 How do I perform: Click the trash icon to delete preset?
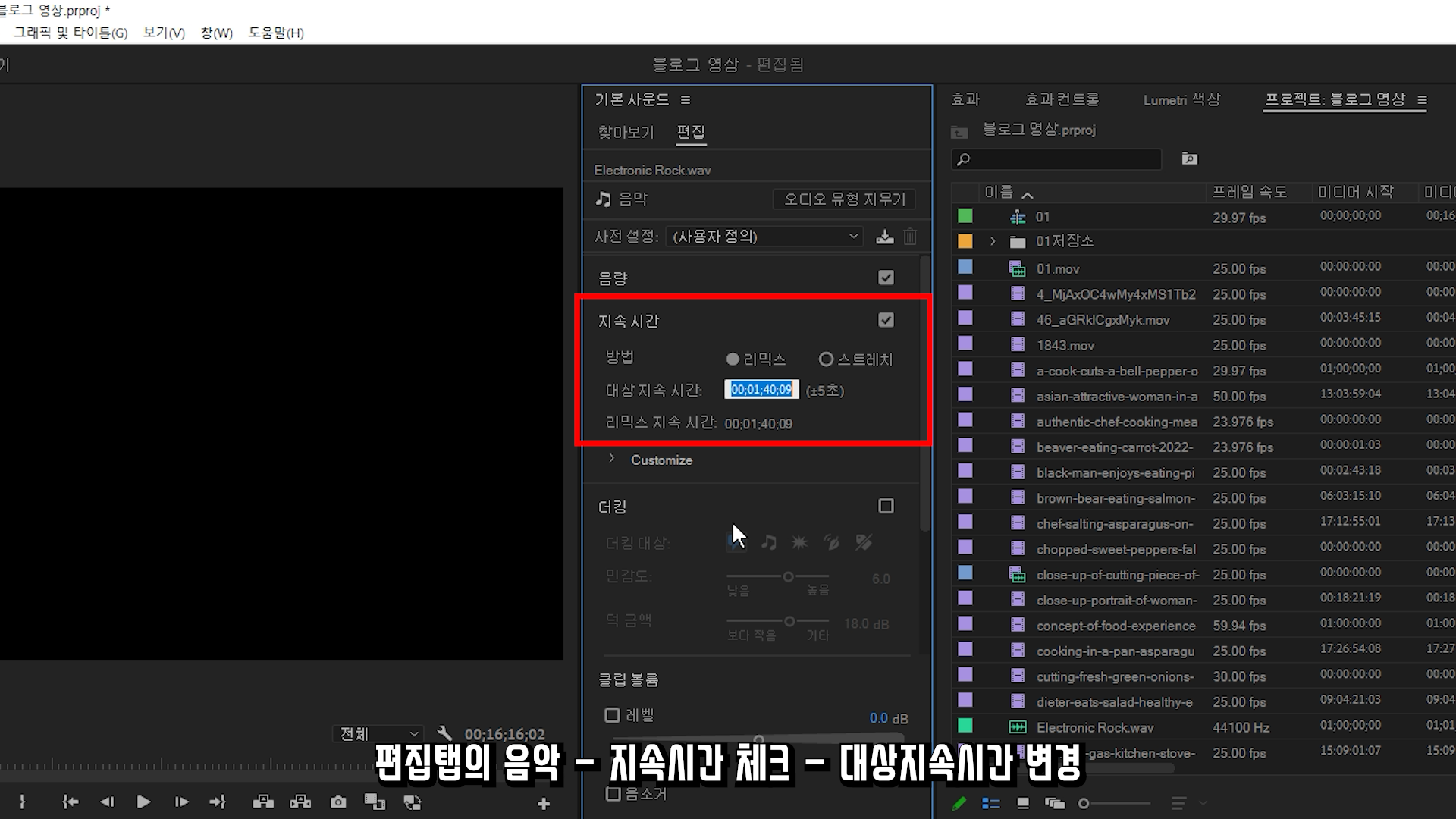point(910,237)
